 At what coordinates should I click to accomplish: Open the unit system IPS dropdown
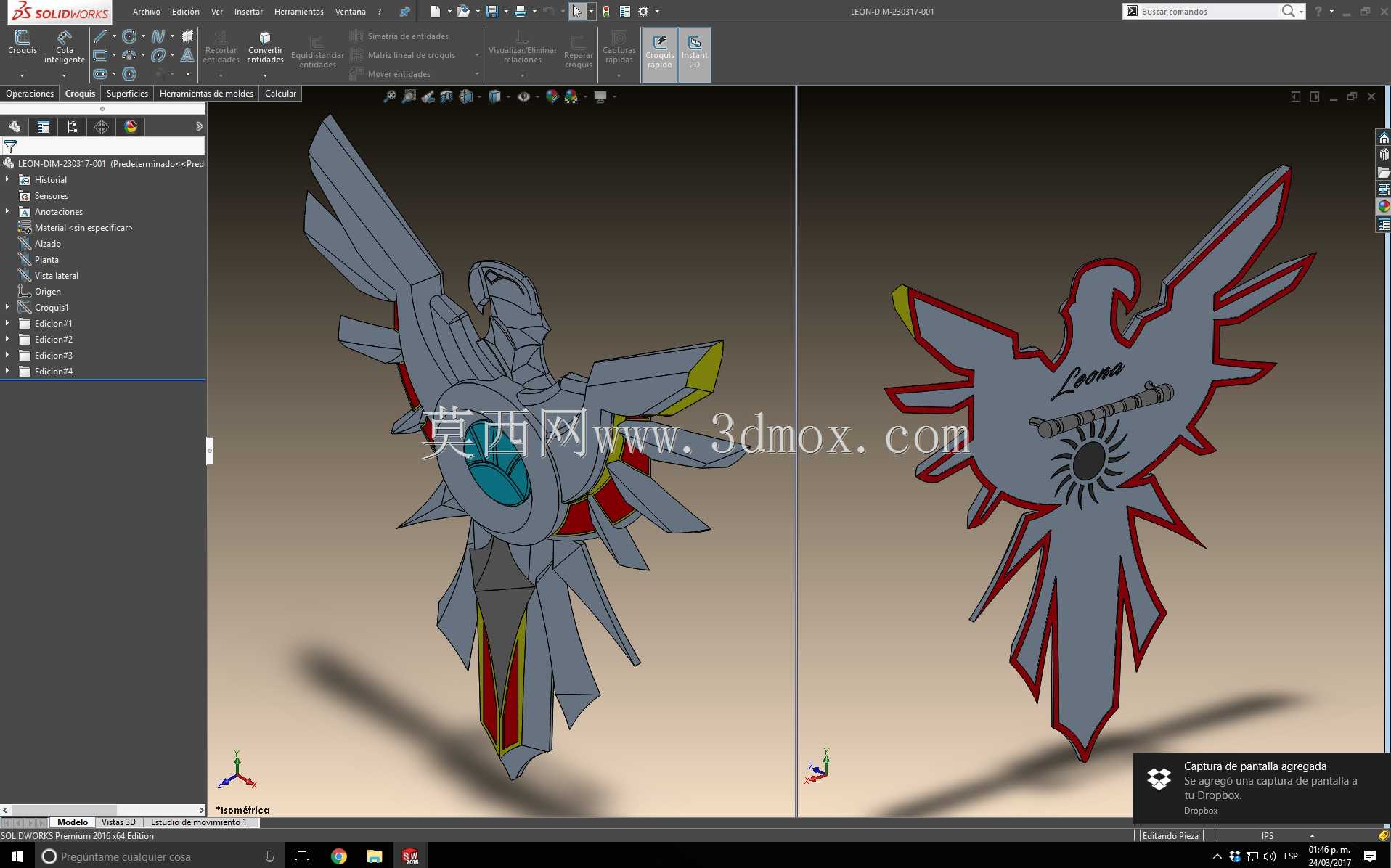click(1311, 836)
